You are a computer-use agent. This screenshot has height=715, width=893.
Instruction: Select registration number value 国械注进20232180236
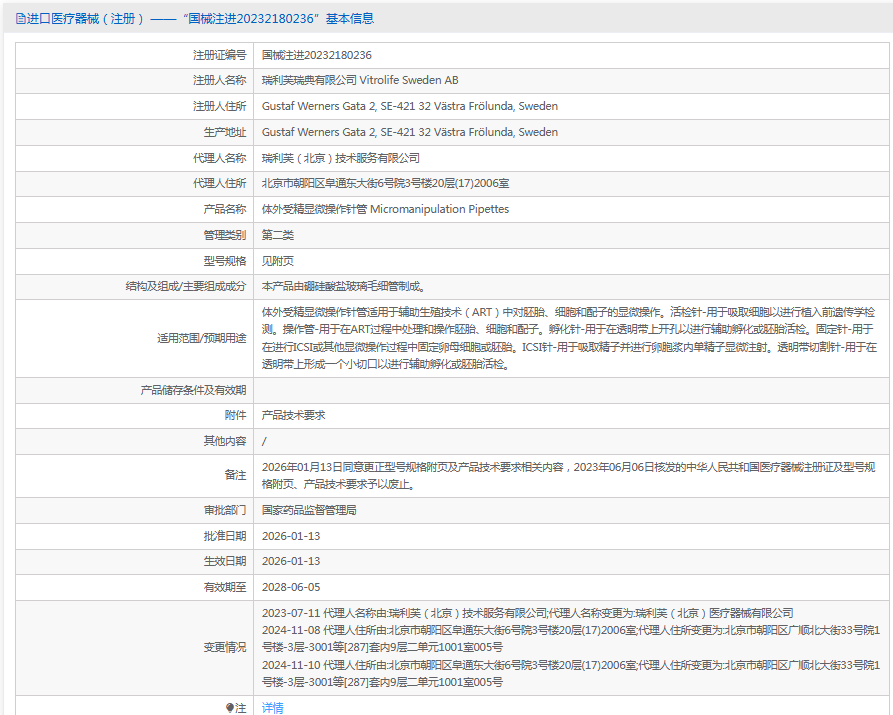pos(317,55)
